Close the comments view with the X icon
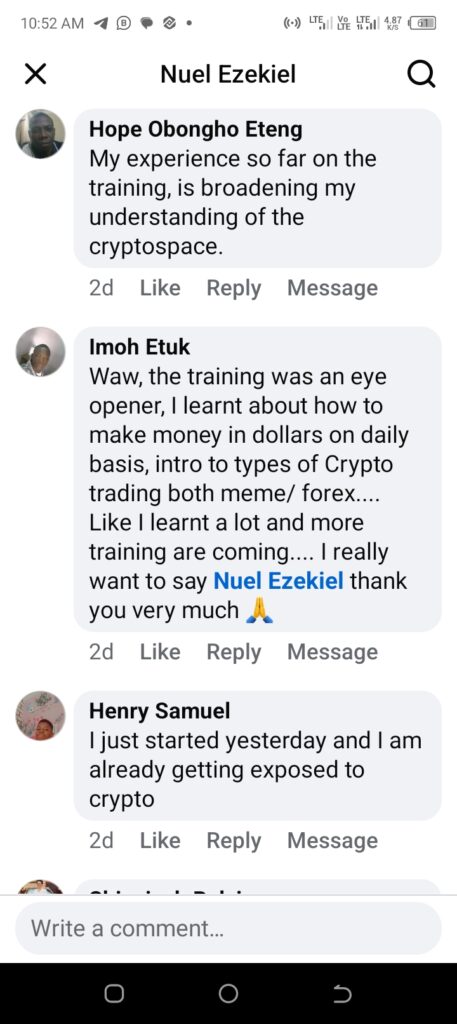Image resolution: width=457 pixels, height=1024 pixels. point(35,74)
